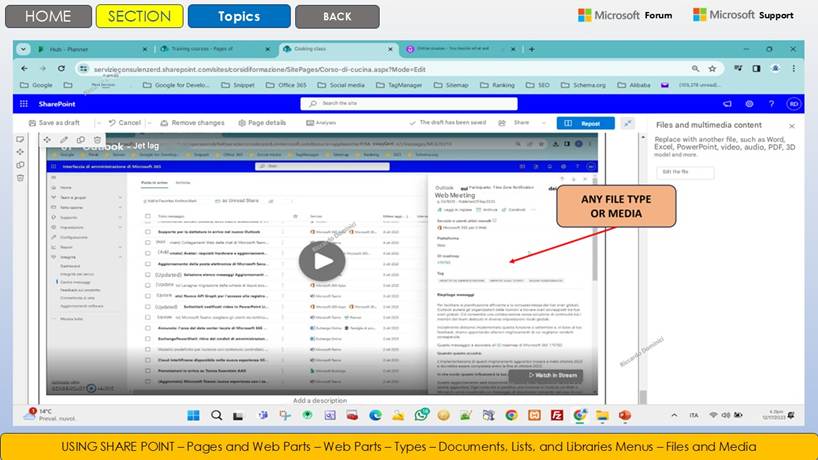Image resolution: width=818 pixels, height=460 pixels.
Task: Open the Chrome three-dot menu
Action: tap(793, 68)
